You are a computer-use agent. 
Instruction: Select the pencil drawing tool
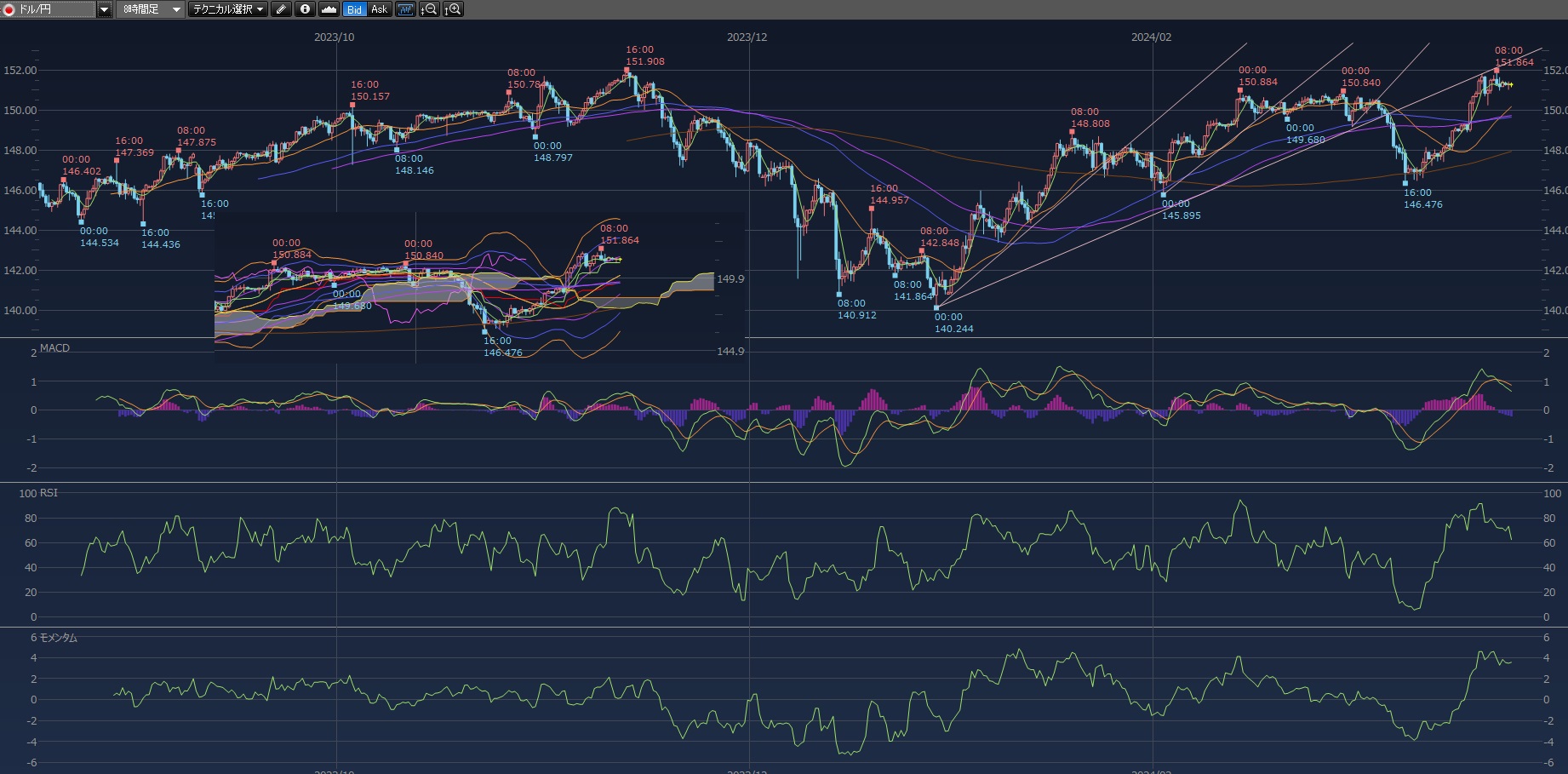tap(281, 9)
